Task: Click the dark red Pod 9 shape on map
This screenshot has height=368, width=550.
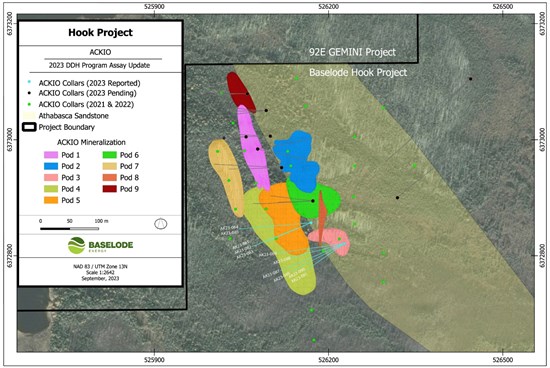Action: click(241, 92)
